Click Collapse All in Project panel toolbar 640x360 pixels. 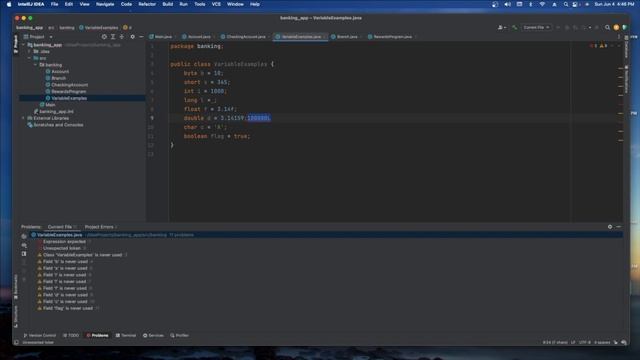coord(122,37)
